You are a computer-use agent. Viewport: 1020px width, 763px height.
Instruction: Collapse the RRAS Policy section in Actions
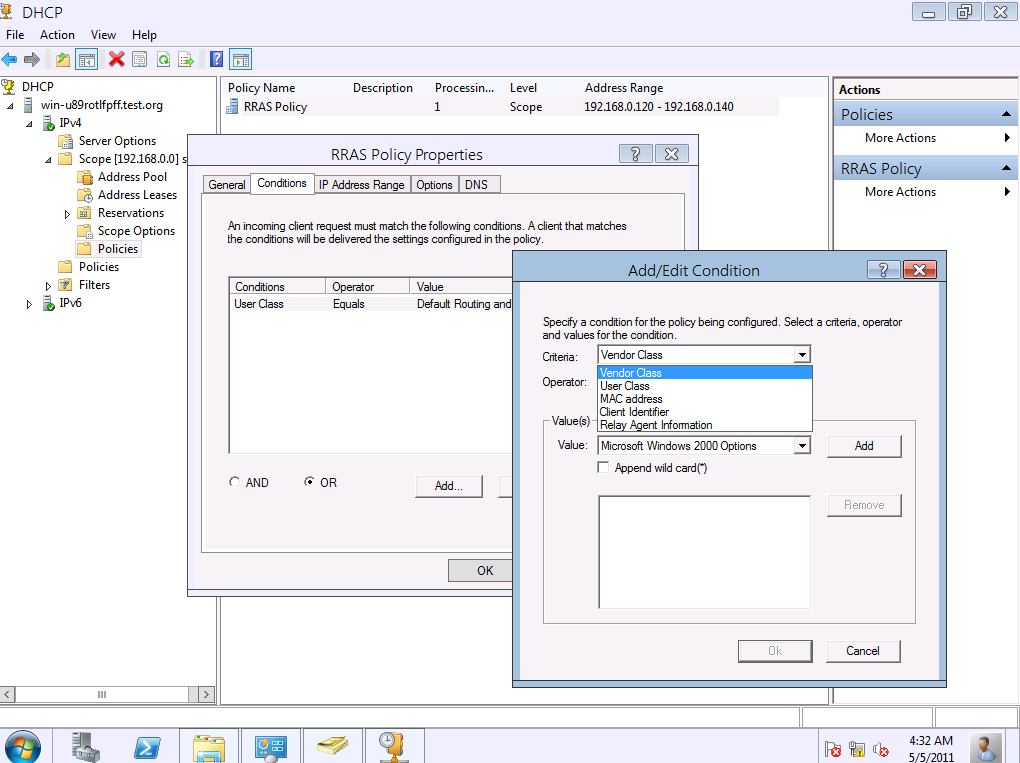click(1006, 168)
